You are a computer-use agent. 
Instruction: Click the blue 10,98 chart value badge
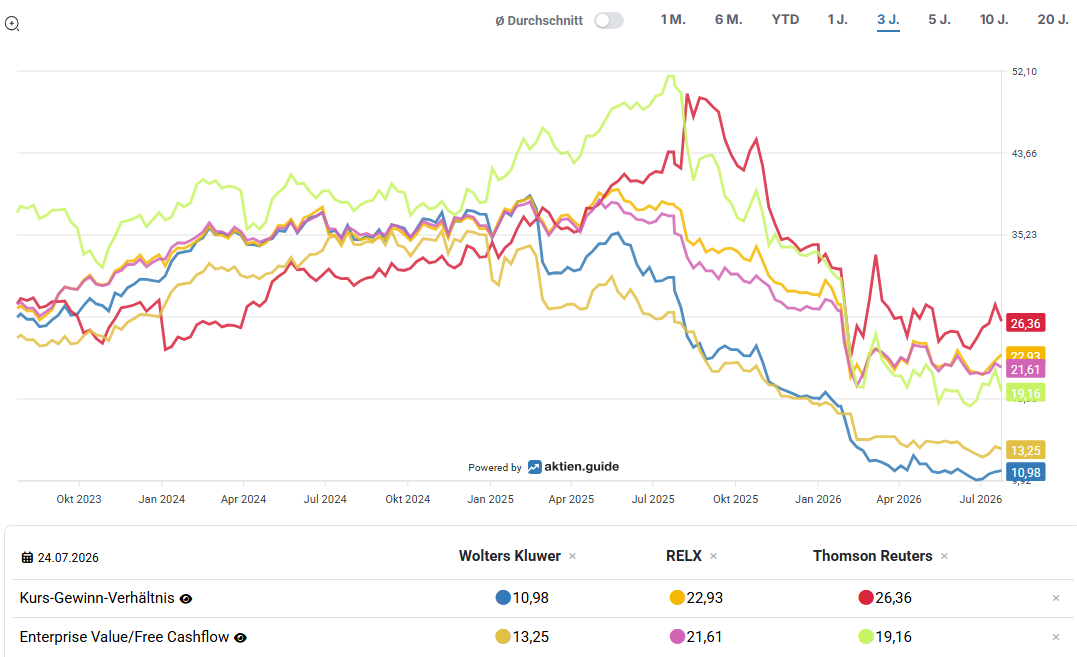tap(1025, 472)
